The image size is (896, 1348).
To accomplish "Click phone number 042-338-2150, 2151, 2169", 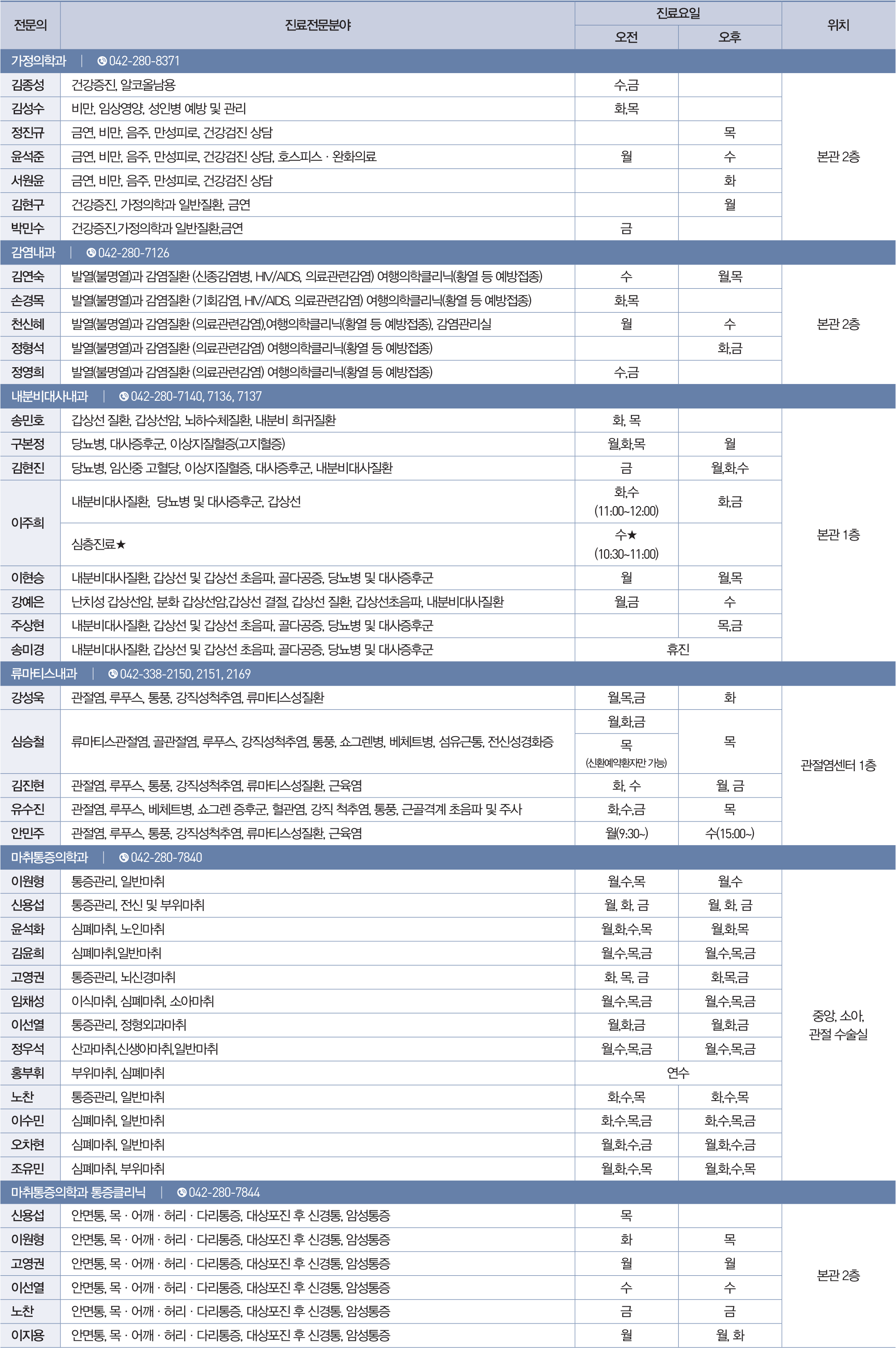I will (185, 674).
